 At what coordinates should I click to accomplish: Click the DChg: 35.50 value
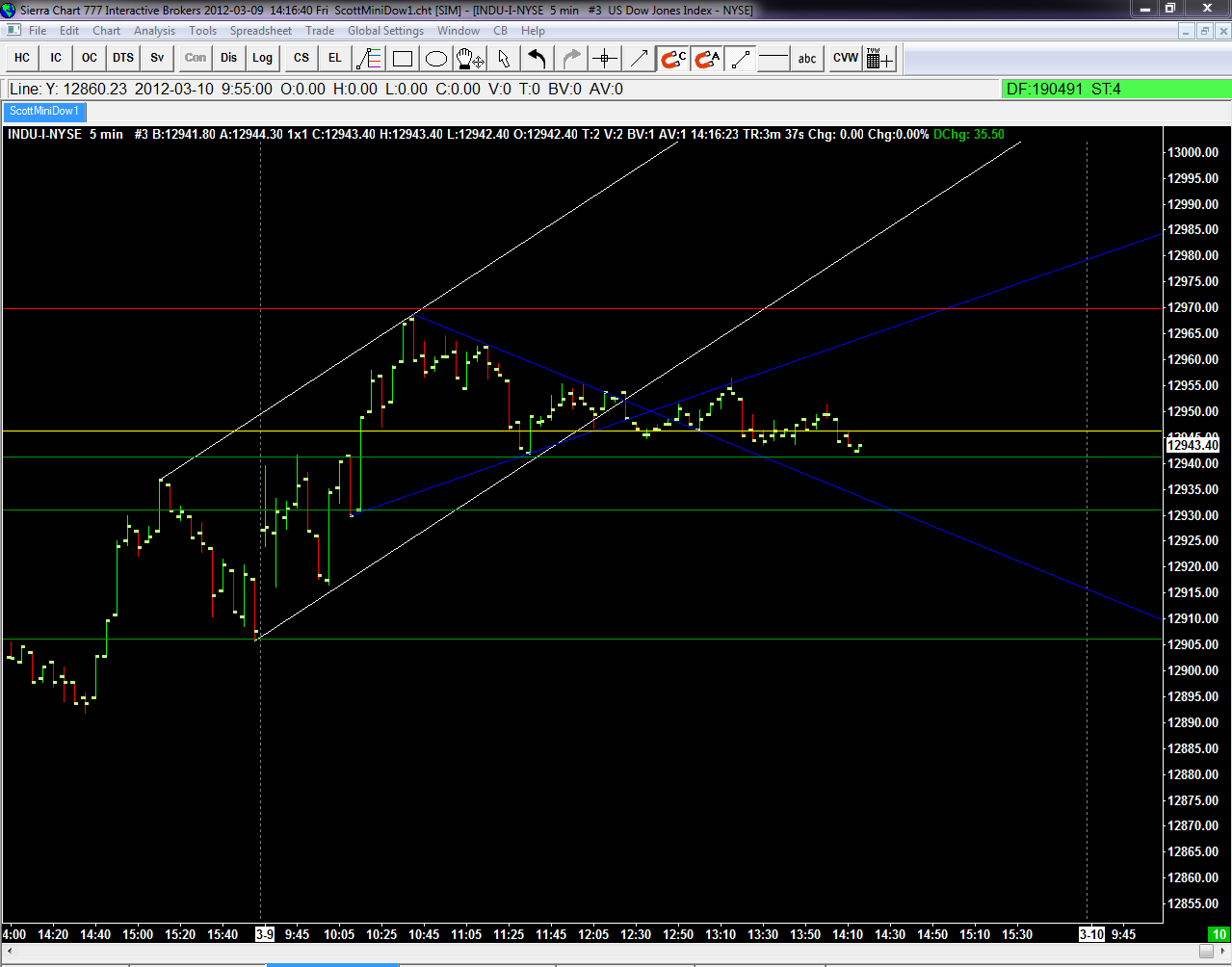coord(969,134)
